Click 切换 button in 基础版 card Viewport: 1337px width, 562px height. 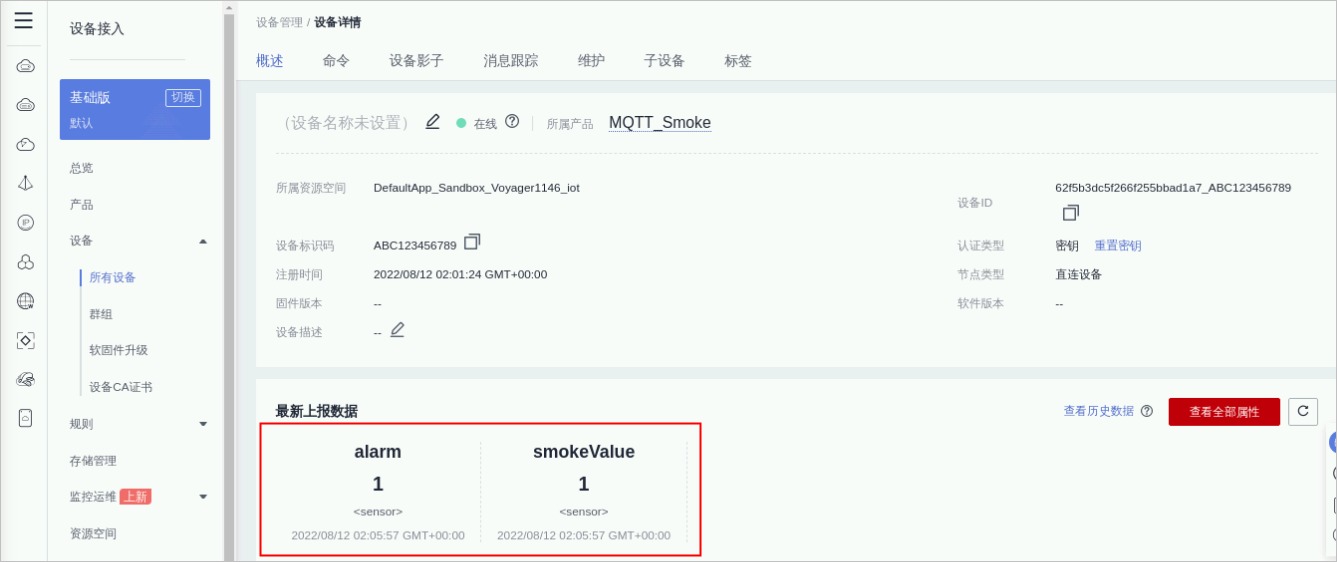tap(183, 97)
